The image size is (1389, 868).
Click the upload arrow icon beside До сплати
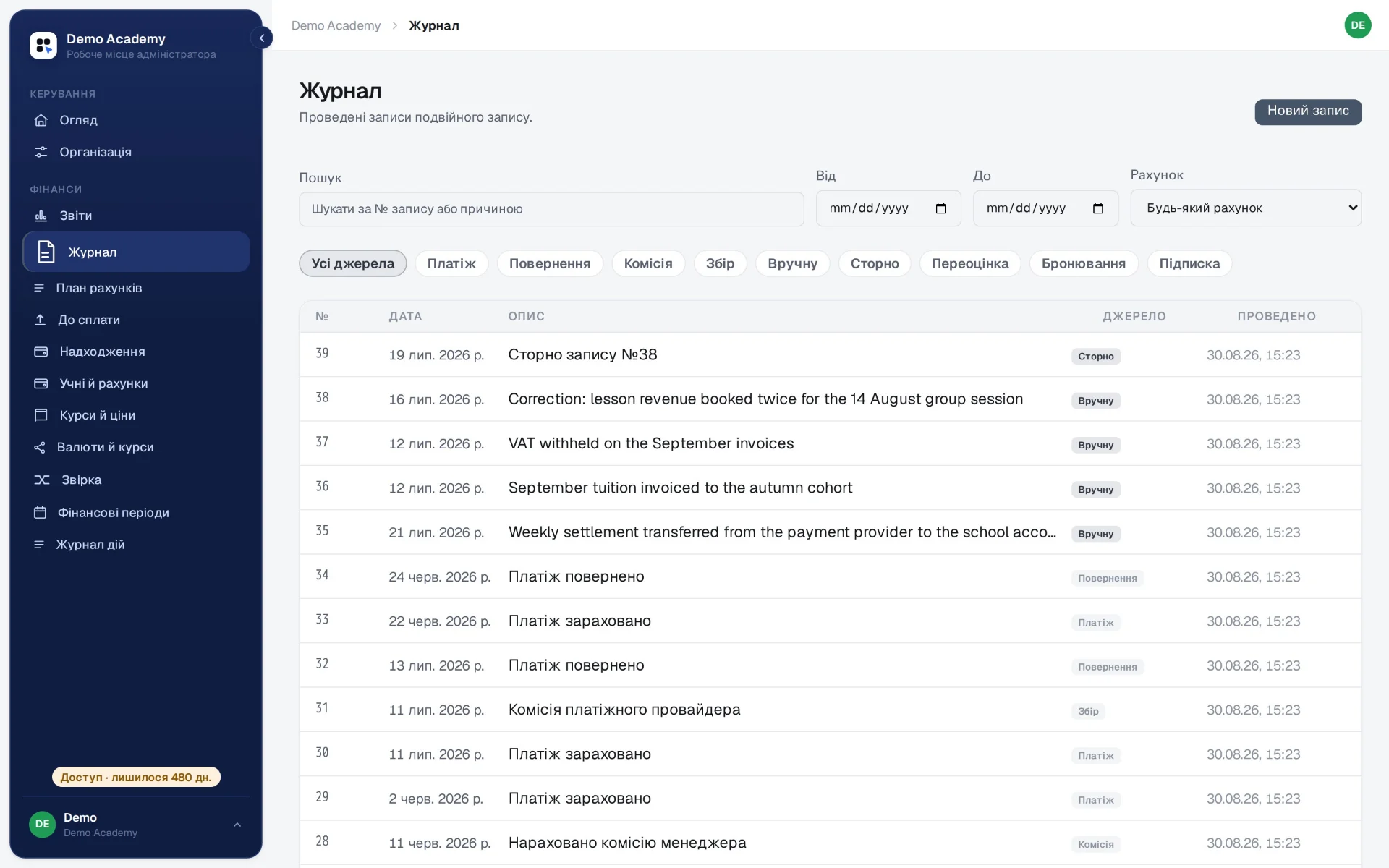coord(41,320)
